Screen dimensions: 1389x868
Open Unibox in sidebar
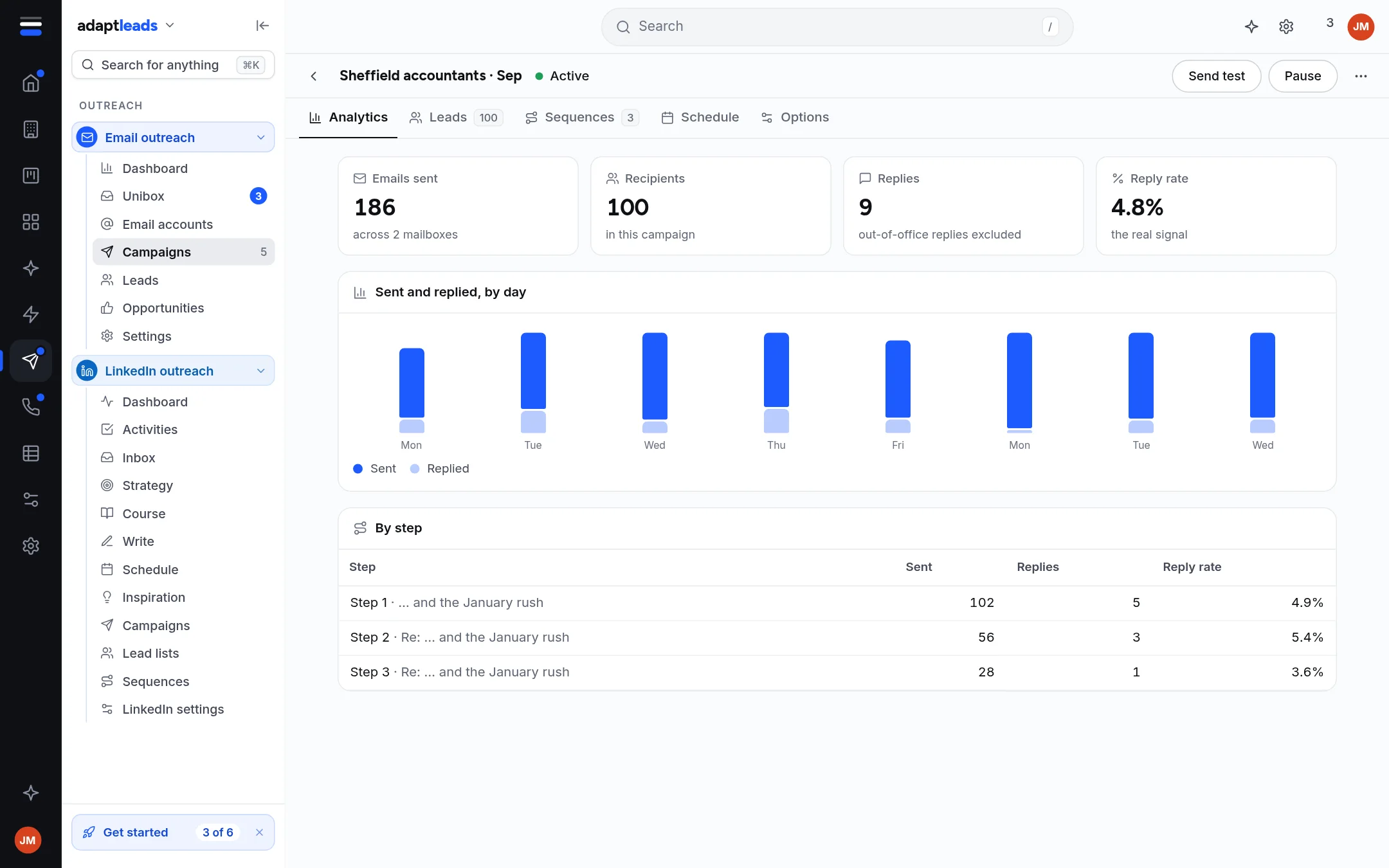[183, 196]
